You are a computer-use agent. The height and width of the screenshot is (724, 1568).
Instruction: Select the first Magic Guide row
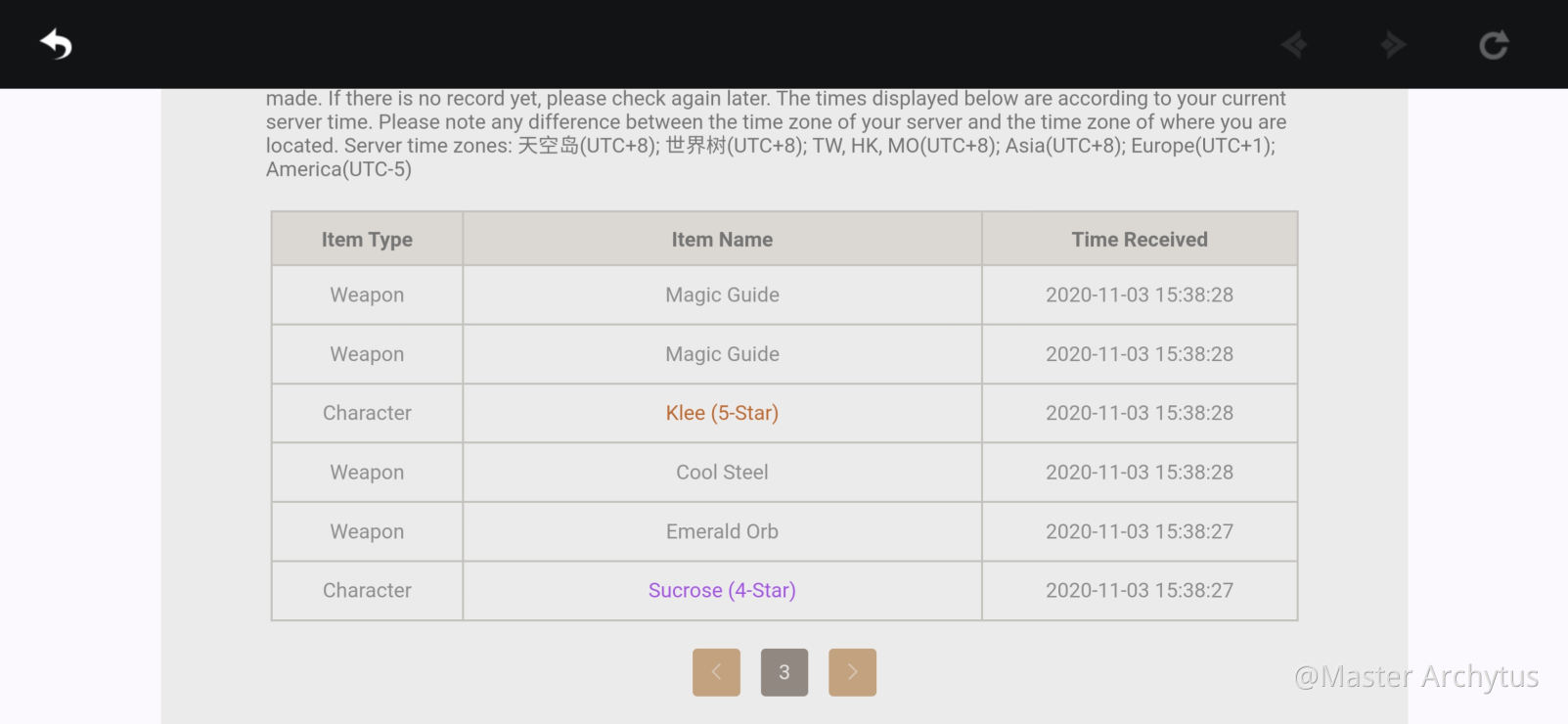point(784,294)
